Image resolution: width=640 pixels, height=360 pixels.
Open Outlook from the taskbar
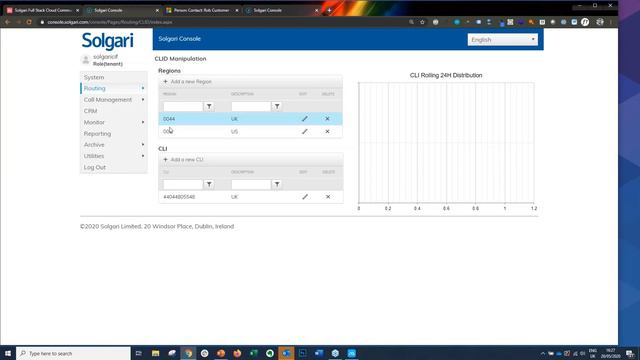click(286, 353)
